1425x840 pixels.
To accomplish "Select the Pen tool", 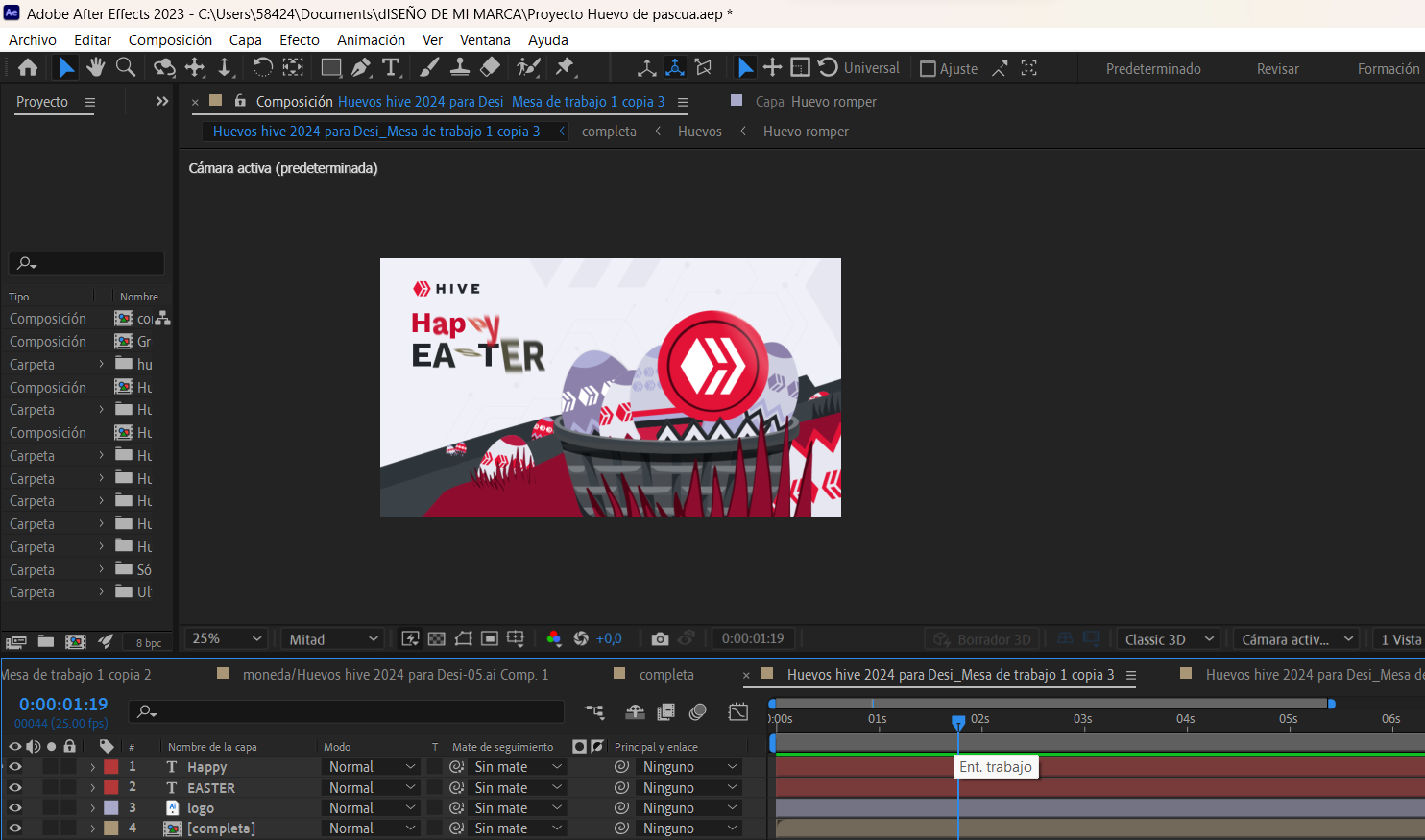I will pyautogui.click(x=361, y=67).
